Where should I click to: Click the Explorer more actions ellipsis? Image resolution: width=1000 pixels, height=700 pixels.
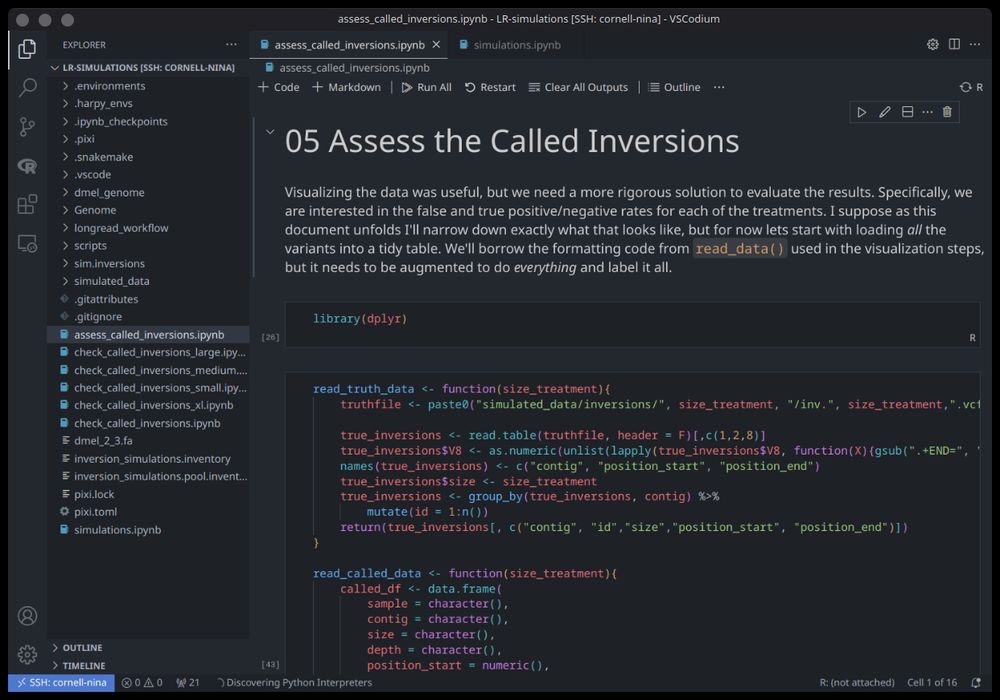(232, 45)
